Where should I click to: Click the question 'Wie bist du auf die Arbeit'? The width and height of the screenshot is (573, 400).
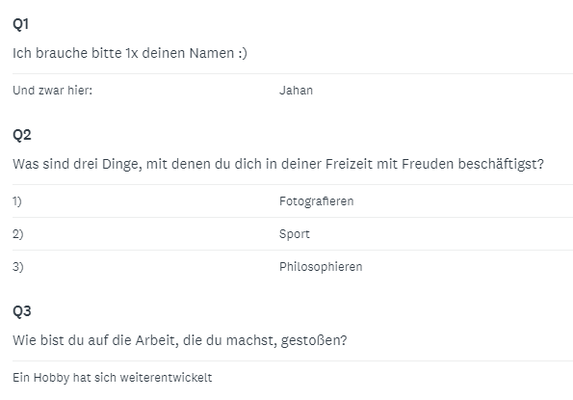click(x=180, y=340)
